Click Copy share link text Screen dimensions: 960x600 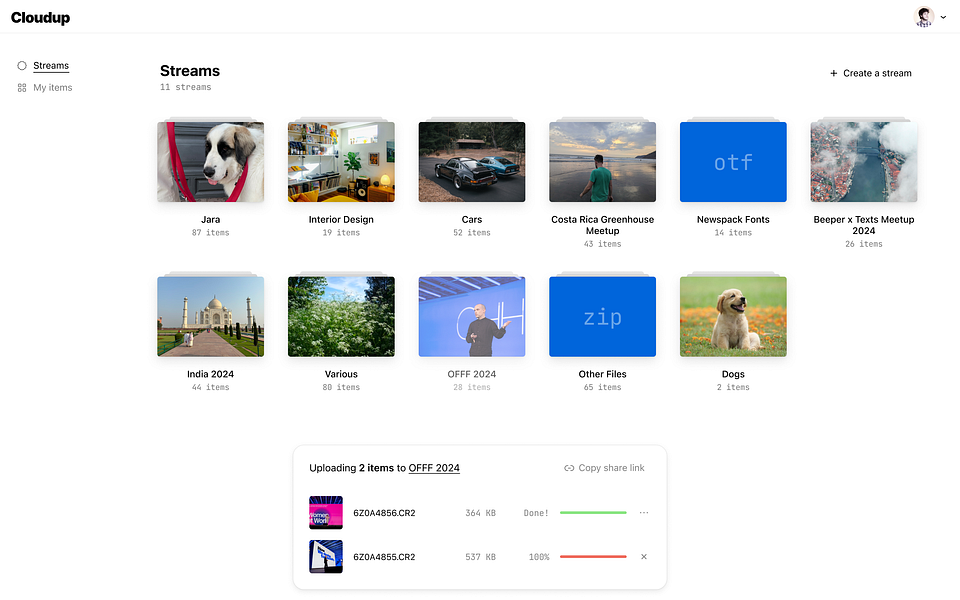click(612, 468)
